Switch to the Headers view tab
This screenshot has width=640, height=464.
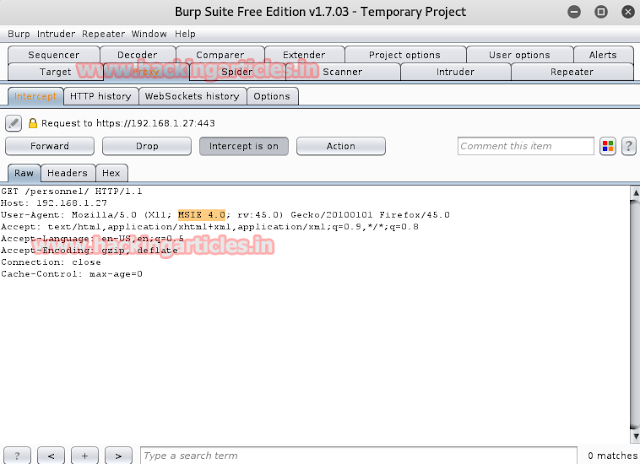coord(67,173)
